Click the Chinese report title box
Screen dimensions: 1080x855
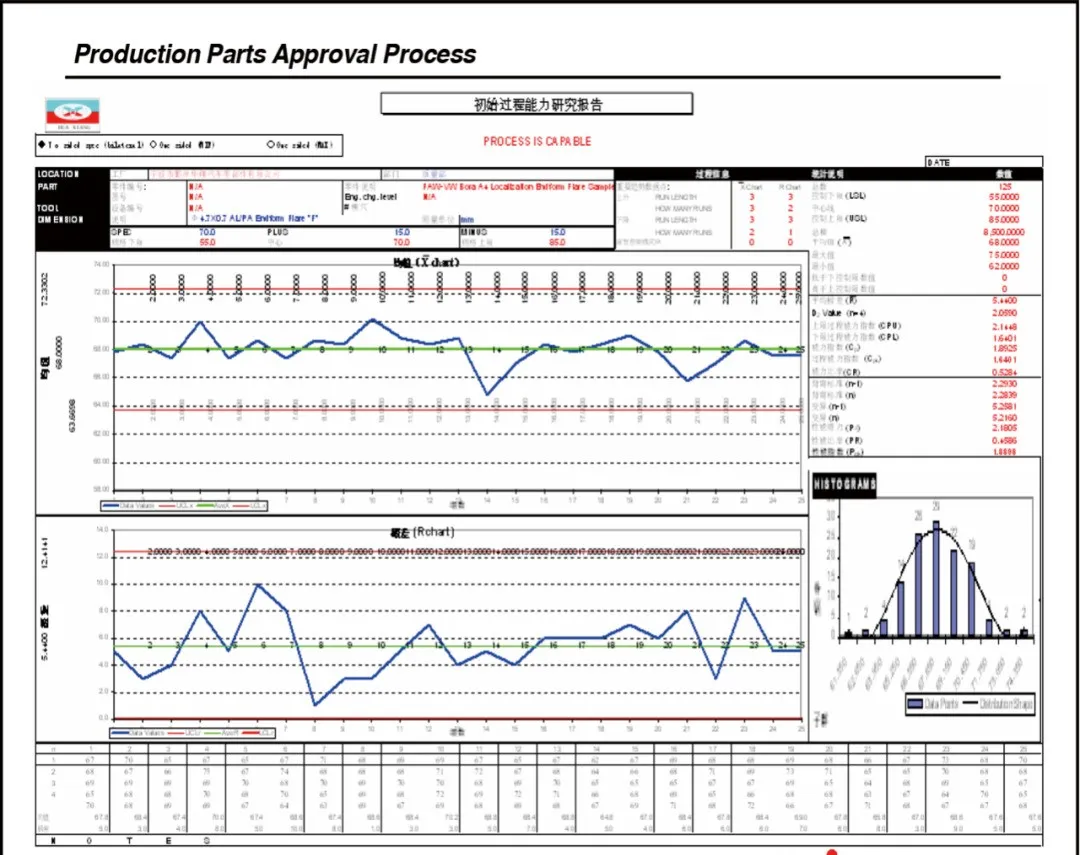[537, 104]
